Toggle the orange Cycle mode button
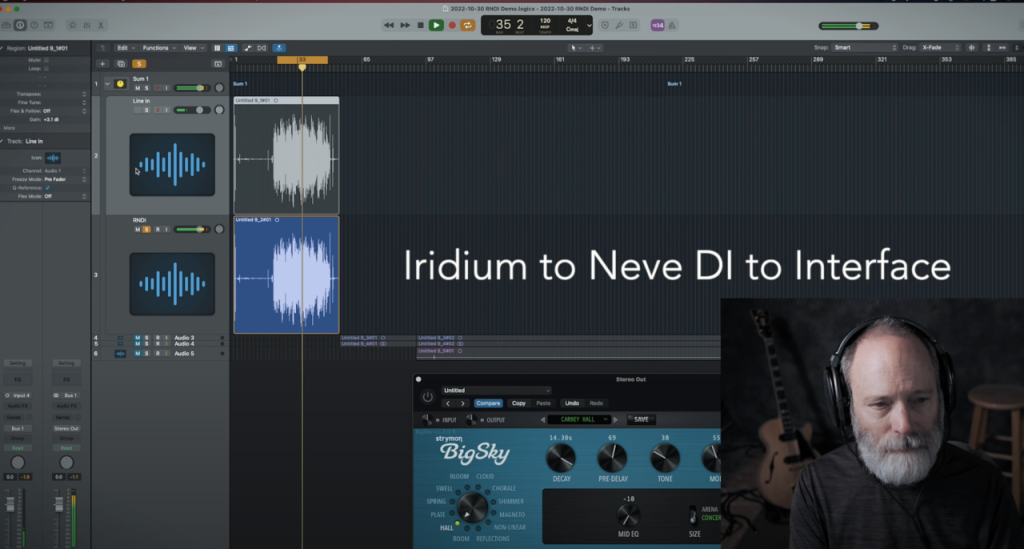Image resolution: width=1024 pixels, height=549 pixels. pos(467,25)
